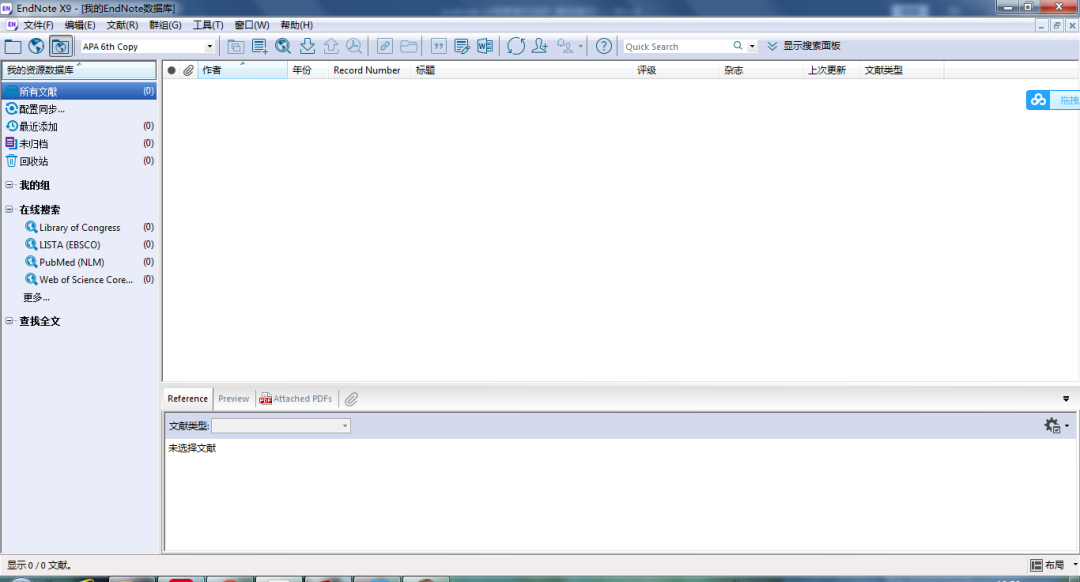Open the 群组(G) menu
Viewport: 1080px width, 582px height.
(x=165, y=25)
